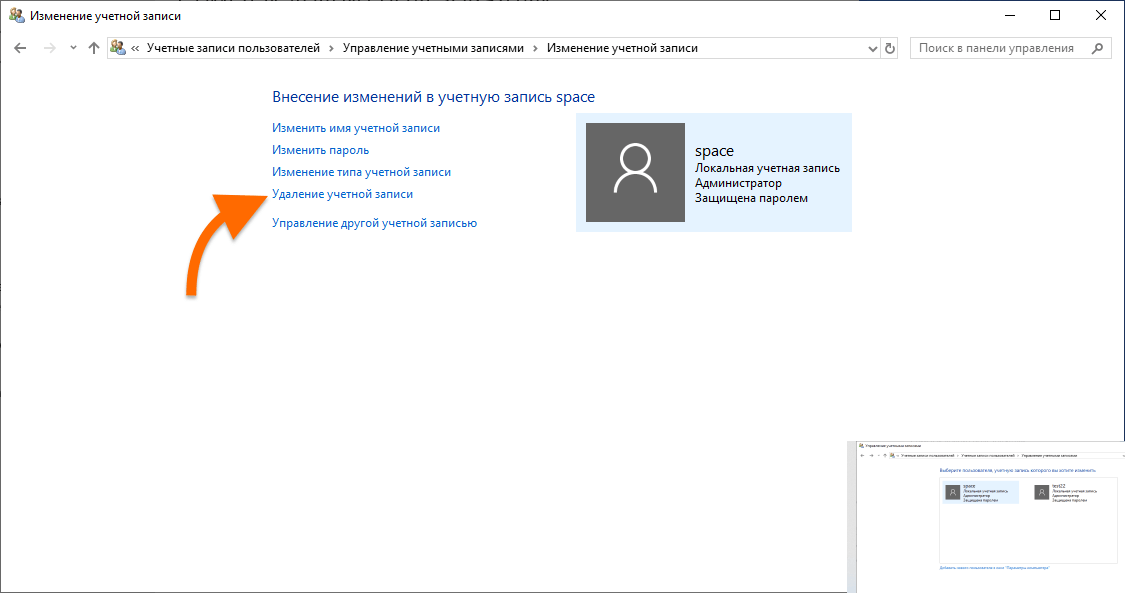This screenshot has width=1125, height=593.
Task: Refresh the control panel page
Action: pos(890,49)
